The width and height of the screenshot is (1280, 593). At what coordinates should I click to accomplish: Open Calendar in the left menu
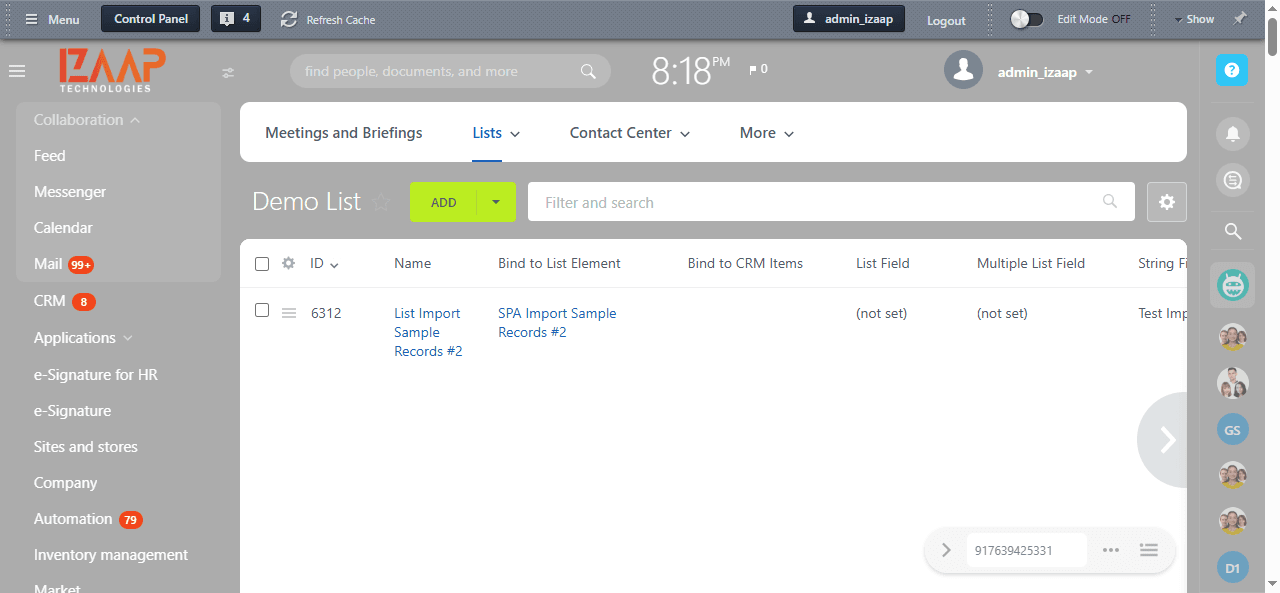click(x=63, y=228)
